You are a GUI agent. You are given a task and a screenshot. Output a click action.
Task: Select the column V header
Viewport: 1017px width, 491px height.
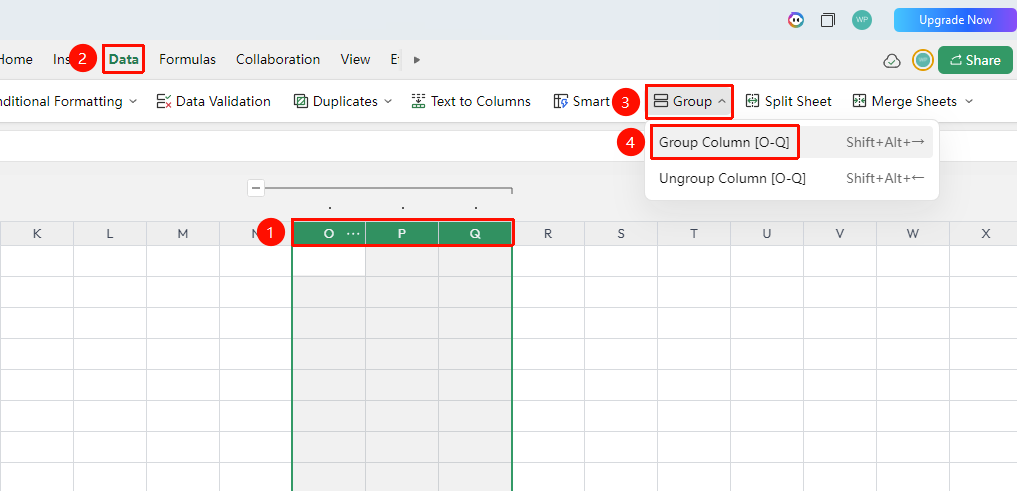coord(840,234)
